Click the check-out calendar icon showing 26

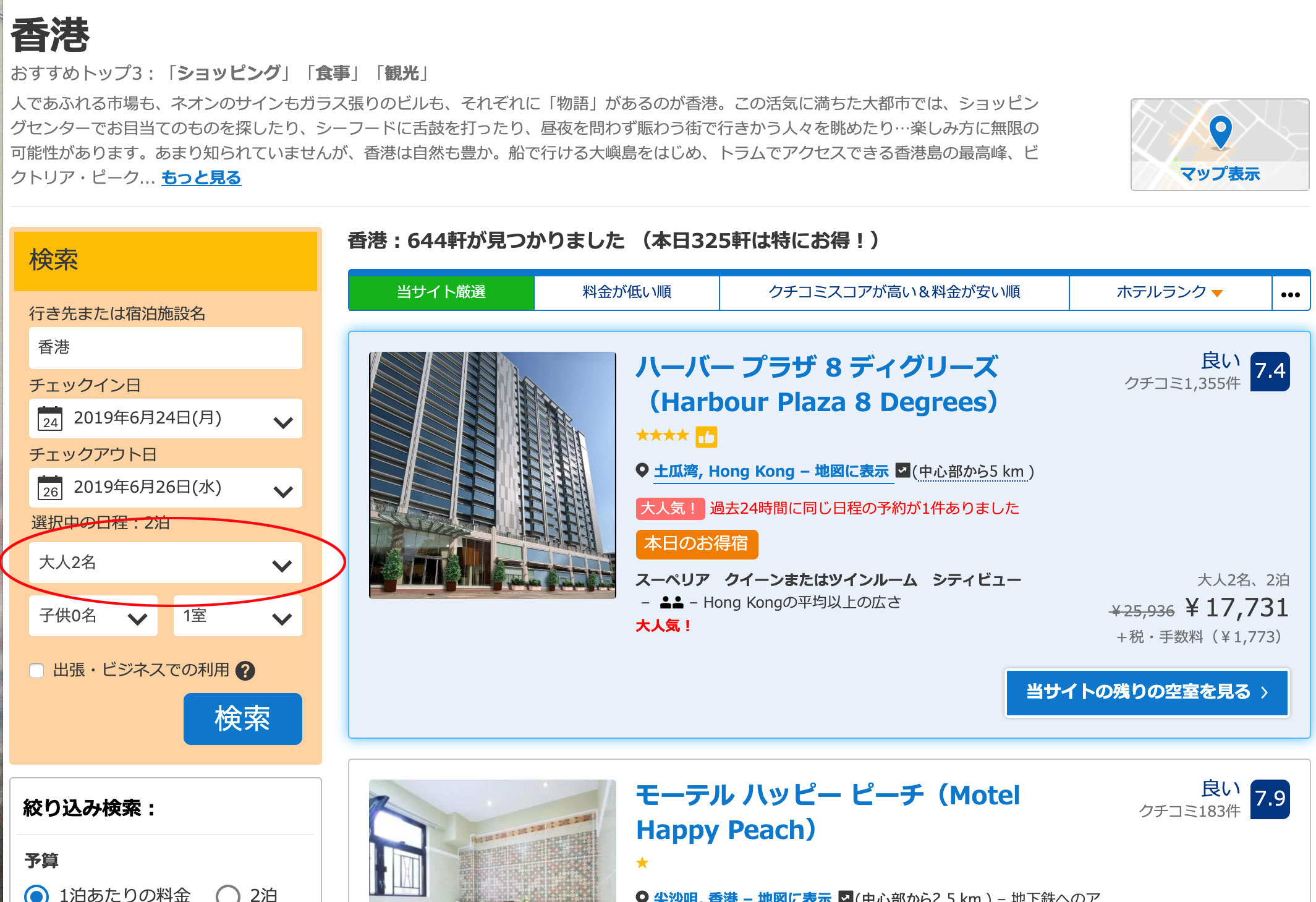(x=50, y=488)
